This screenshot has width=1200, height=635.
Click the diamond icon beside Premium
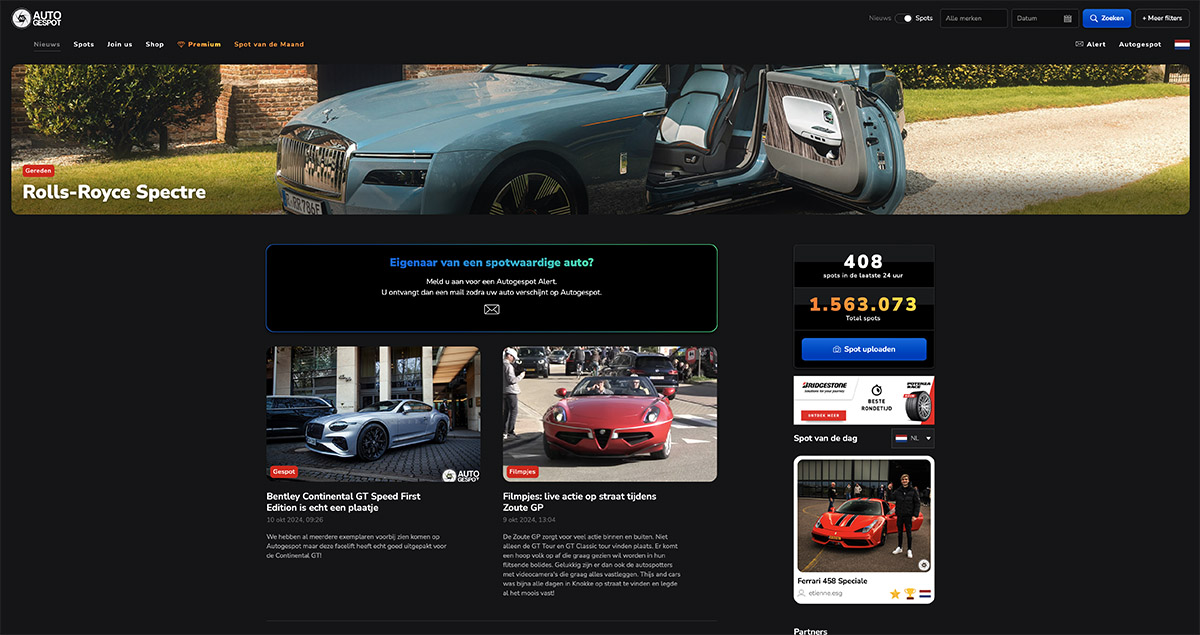click(x=181, y=44)
